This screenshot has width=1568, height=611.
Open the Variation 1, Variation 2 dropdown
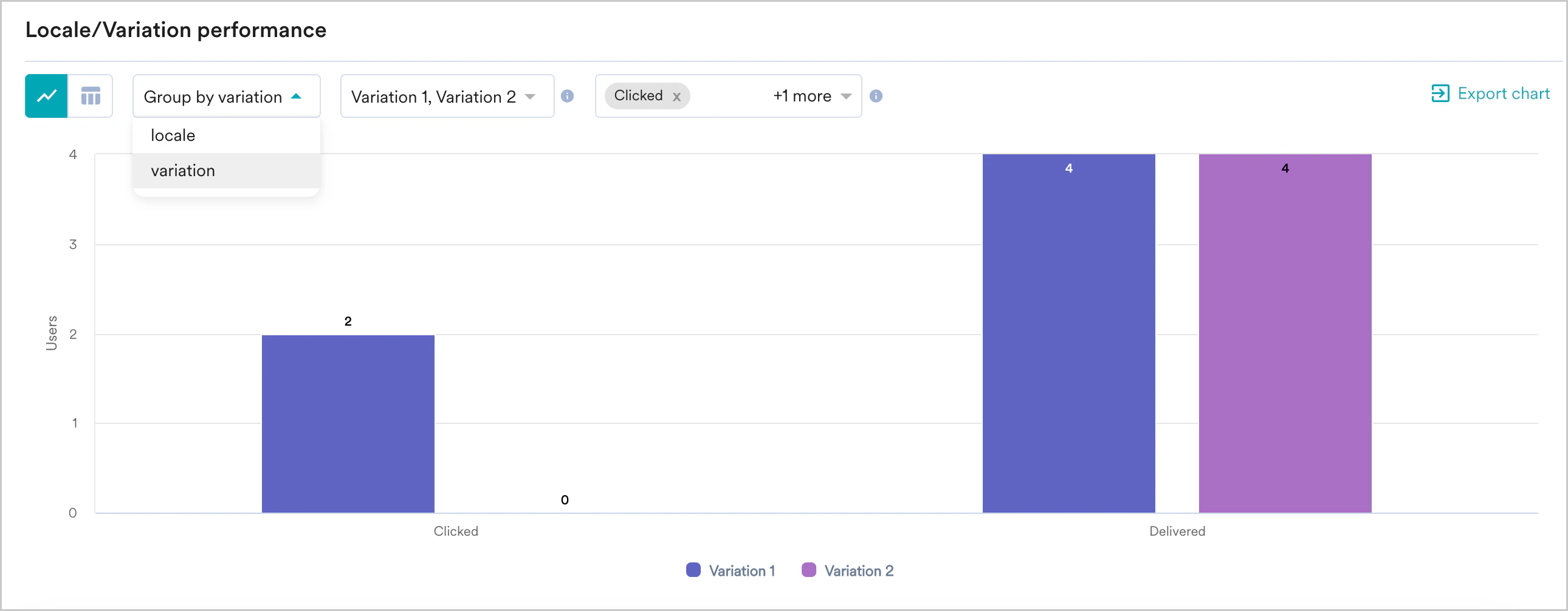click(446, 95)
